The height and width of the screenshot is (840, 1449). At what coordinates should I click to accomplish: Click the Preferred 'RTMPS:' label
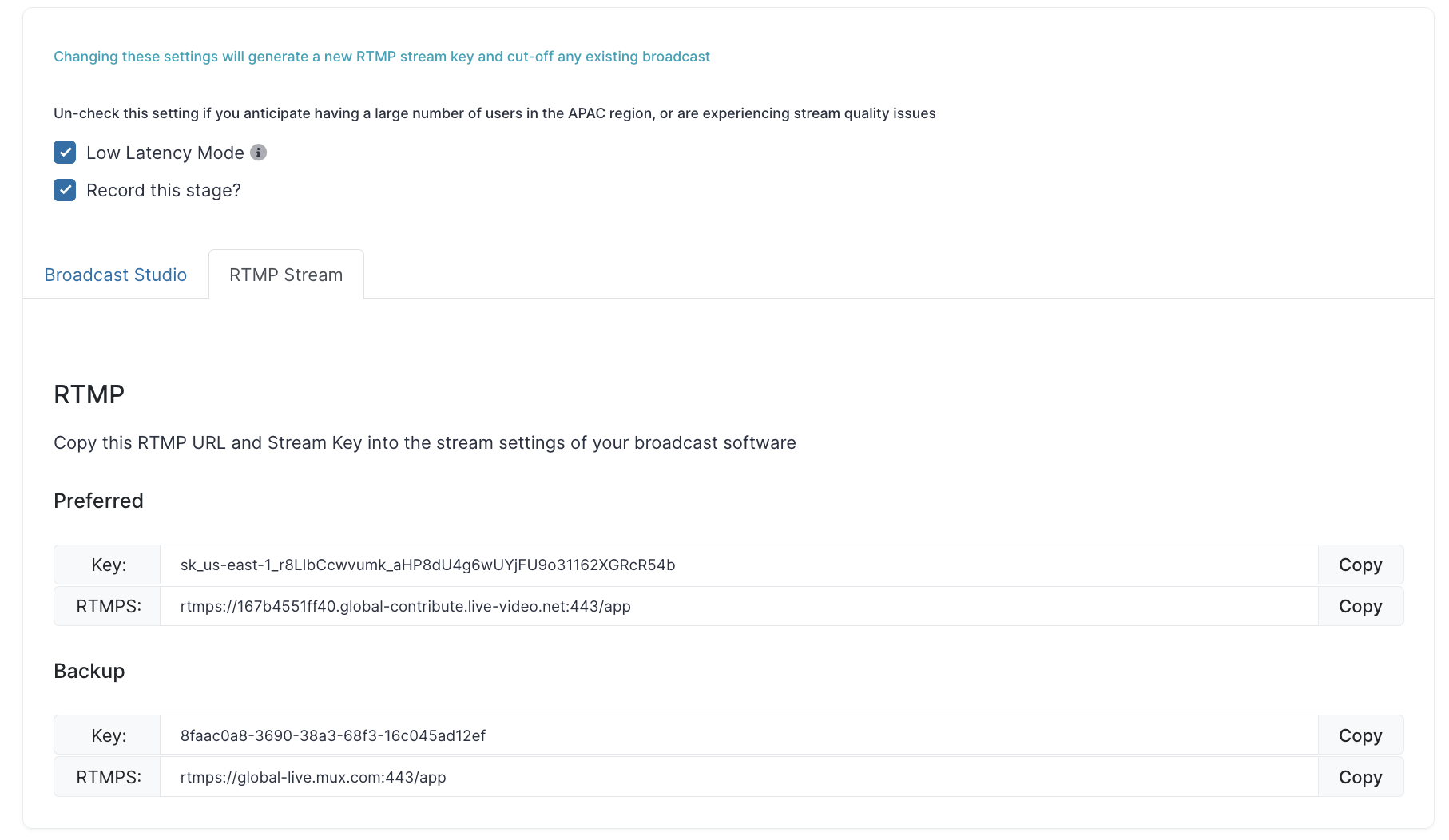(x=109, y=606)
